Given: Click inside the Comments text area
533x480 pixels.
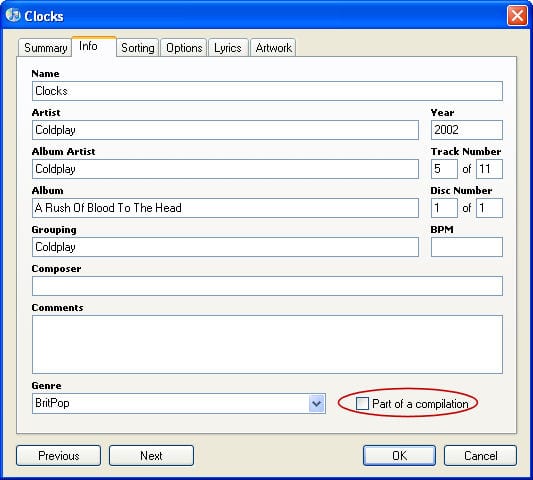Looking at the screenshot, I should [x=267, y=344].
